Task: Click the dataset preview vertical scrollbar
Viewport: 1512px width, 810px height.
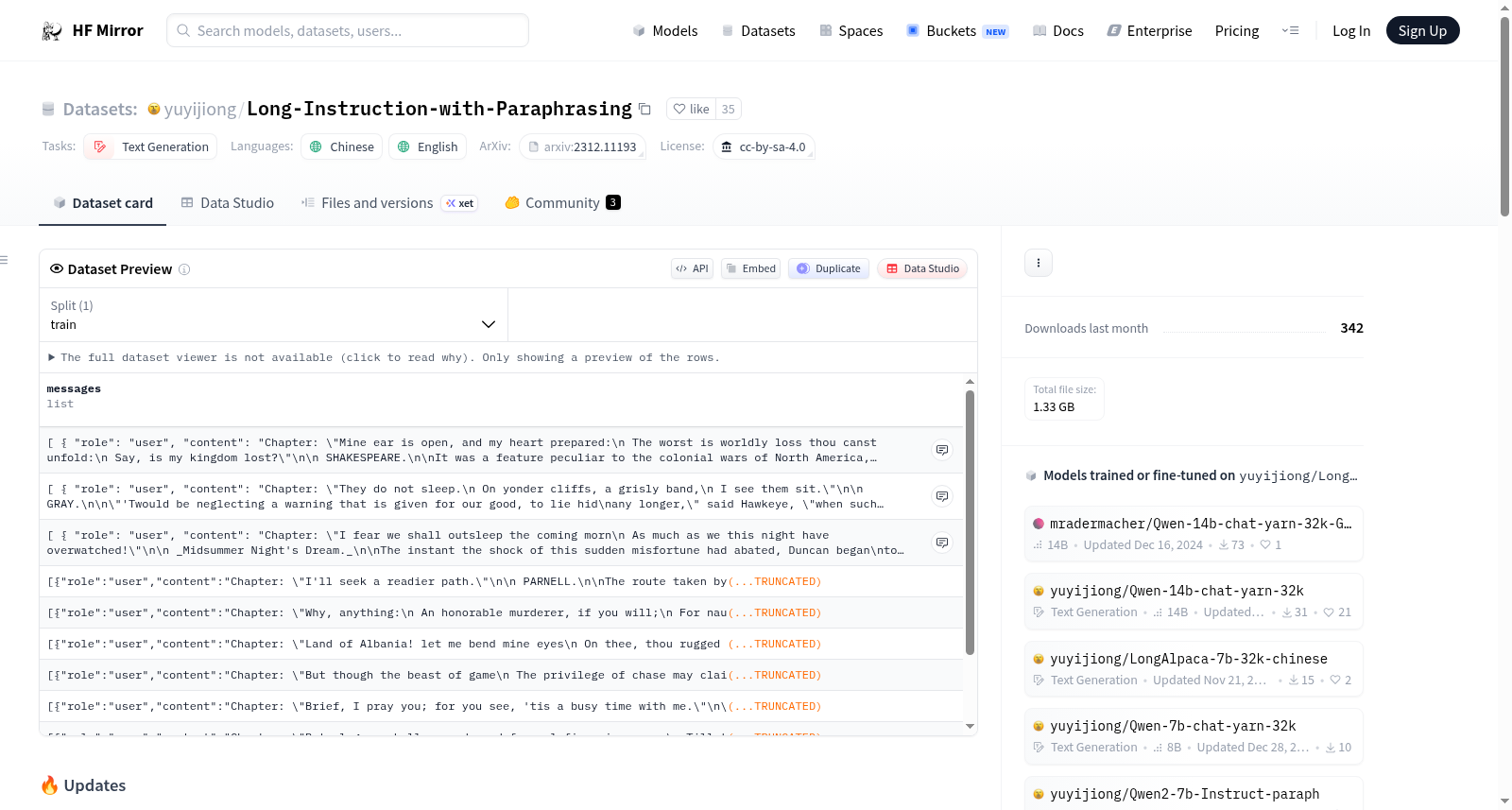Action: click(970, 522)
